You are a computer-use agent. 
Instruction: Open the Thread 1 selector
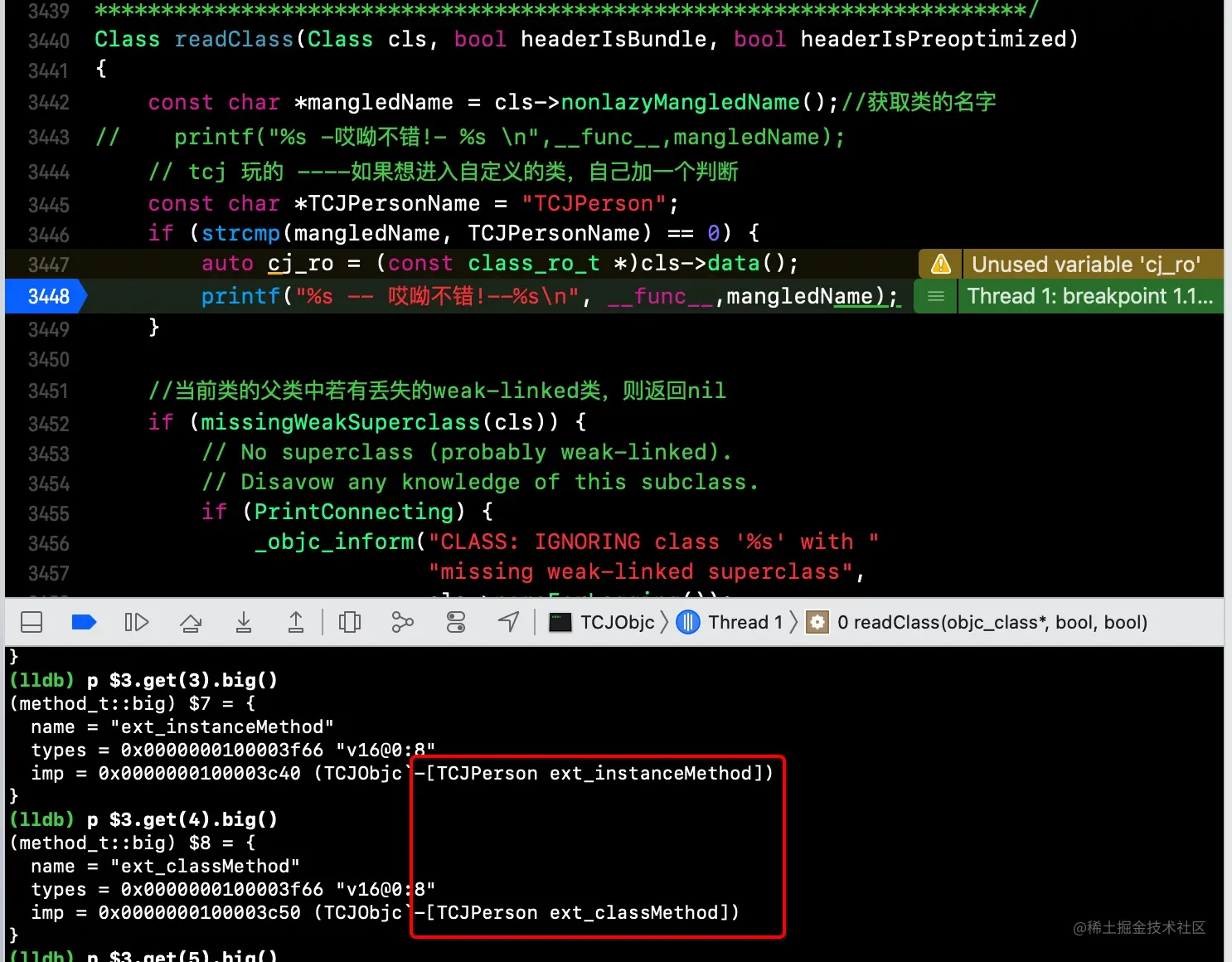coord(730,622)
